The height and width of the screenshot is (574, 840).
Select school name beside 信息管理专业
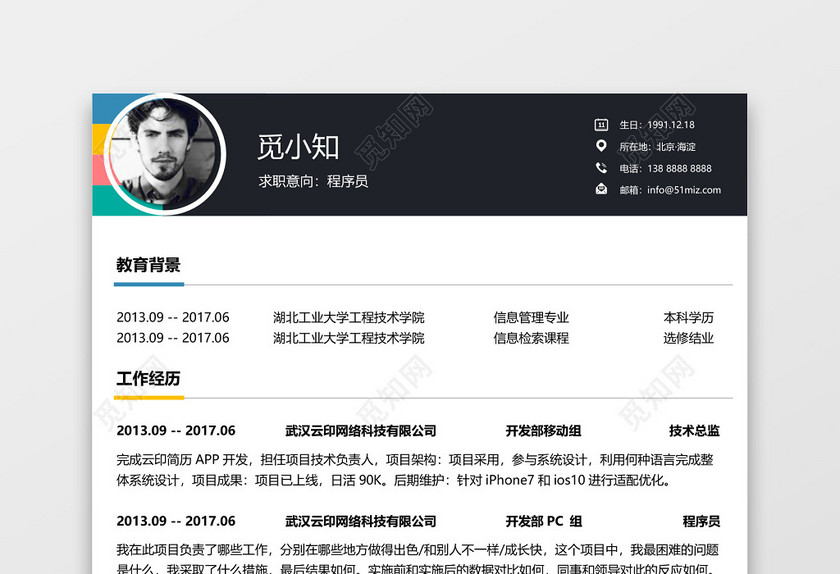349,318
